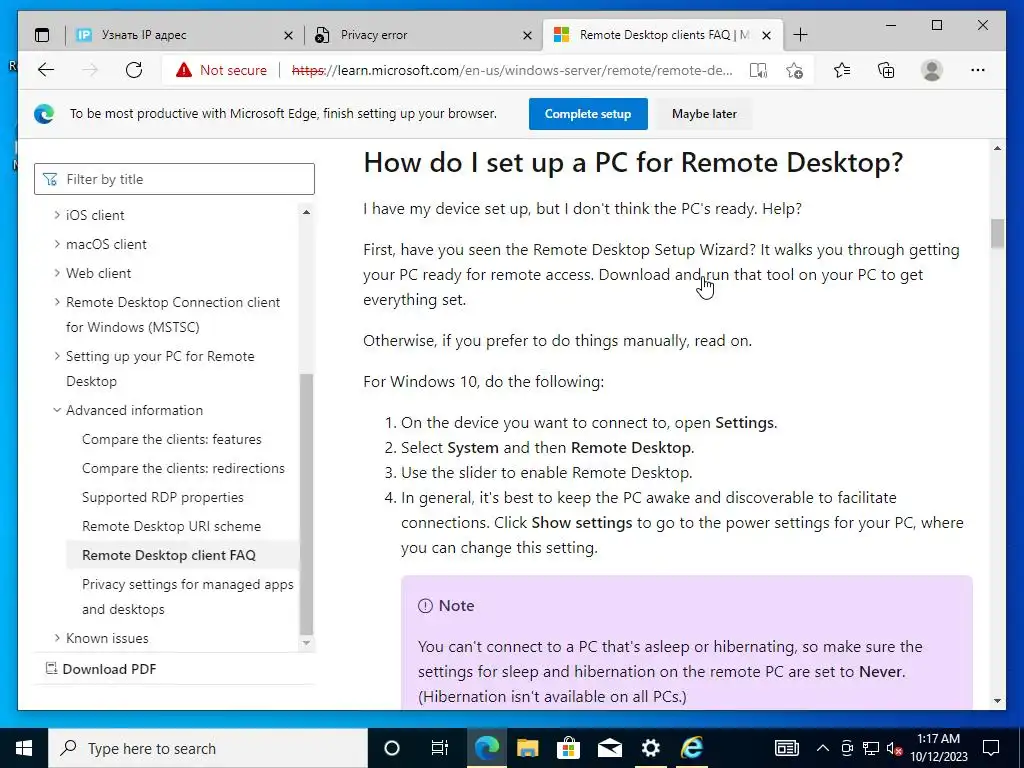The width and height of the screenshot is (1024, 768).
Task: Open Task View on the taskbar
Action: 440,748
